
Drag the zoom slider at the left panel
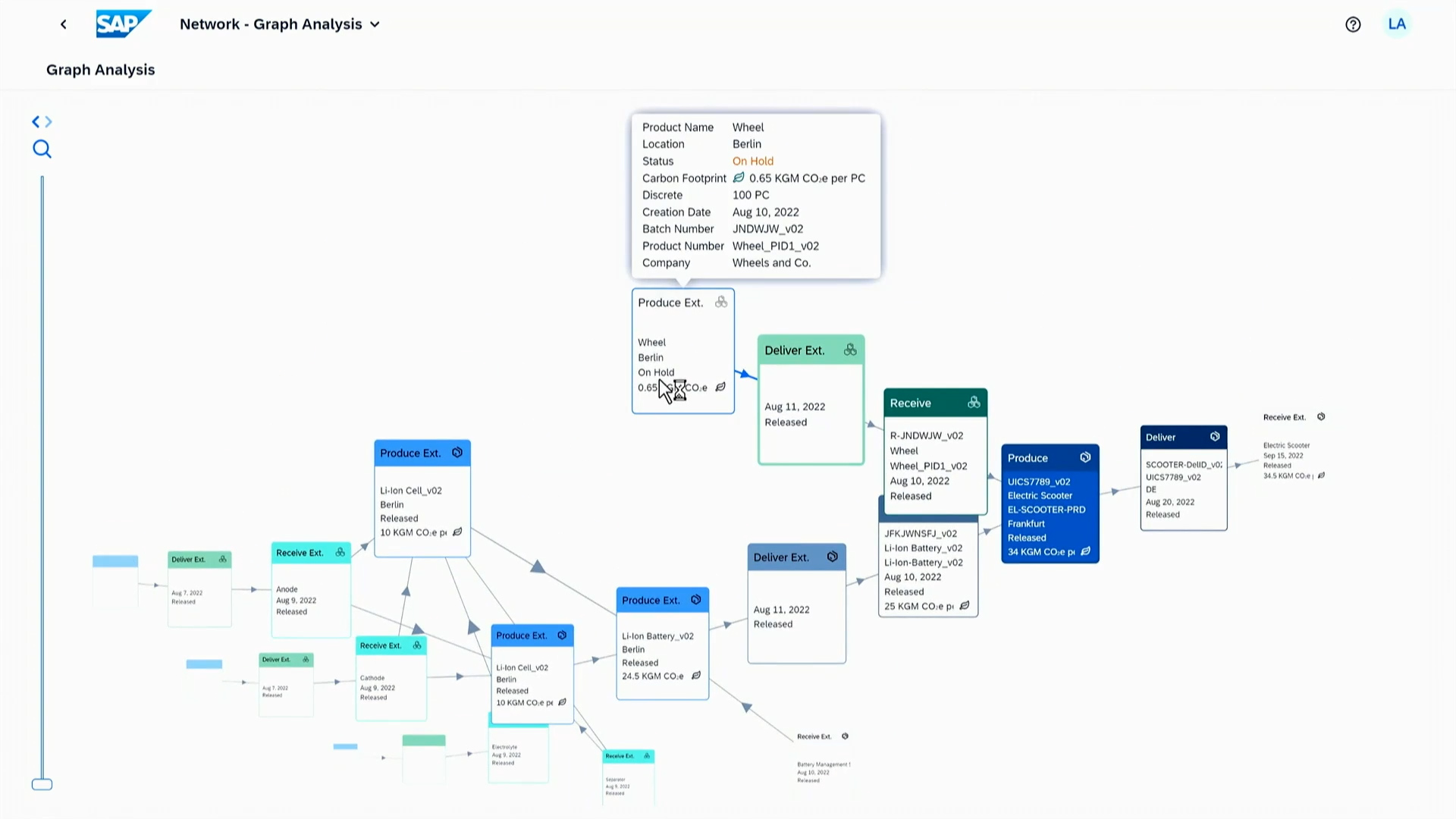42,784
